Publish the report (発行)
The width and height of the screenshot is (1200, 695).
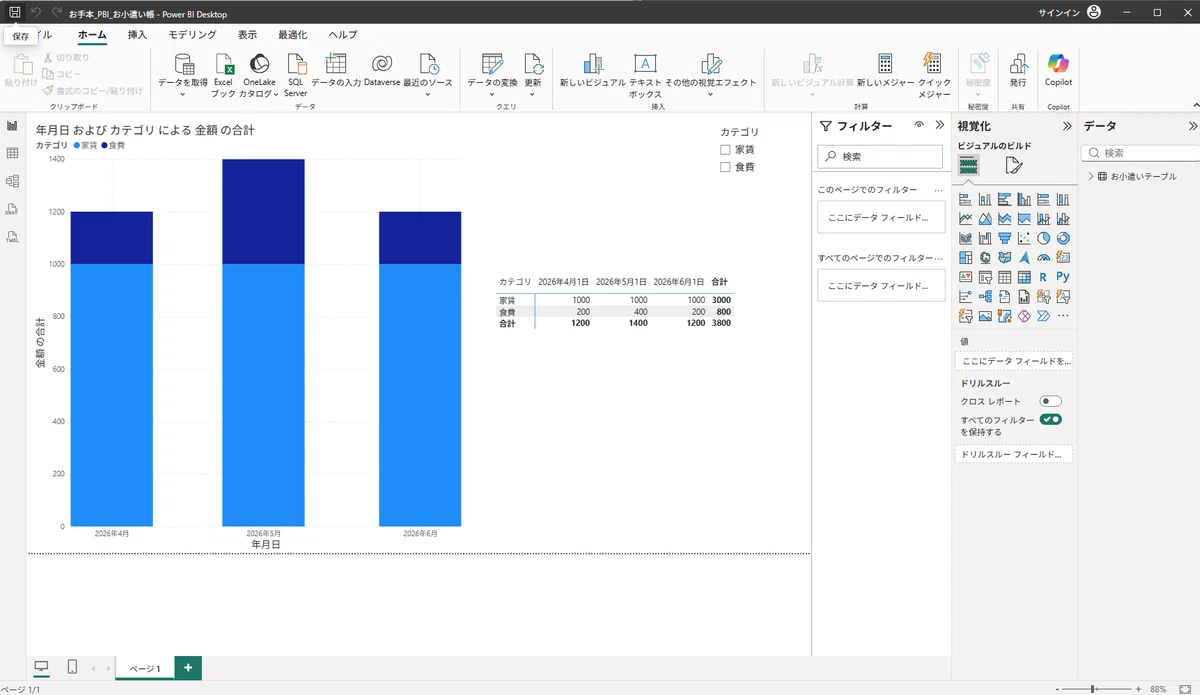point(1018,70)
